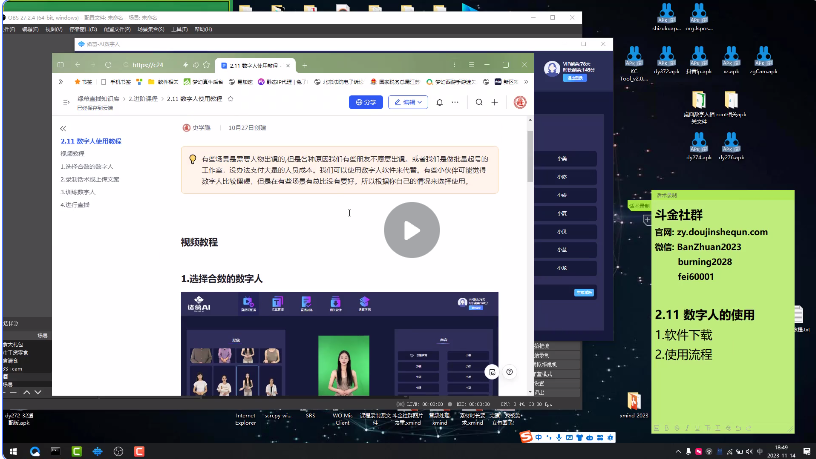The width and height of the screenshot is (816, 459).
Task: Click the floating picture-copy round button
Action: coord(492,372)
